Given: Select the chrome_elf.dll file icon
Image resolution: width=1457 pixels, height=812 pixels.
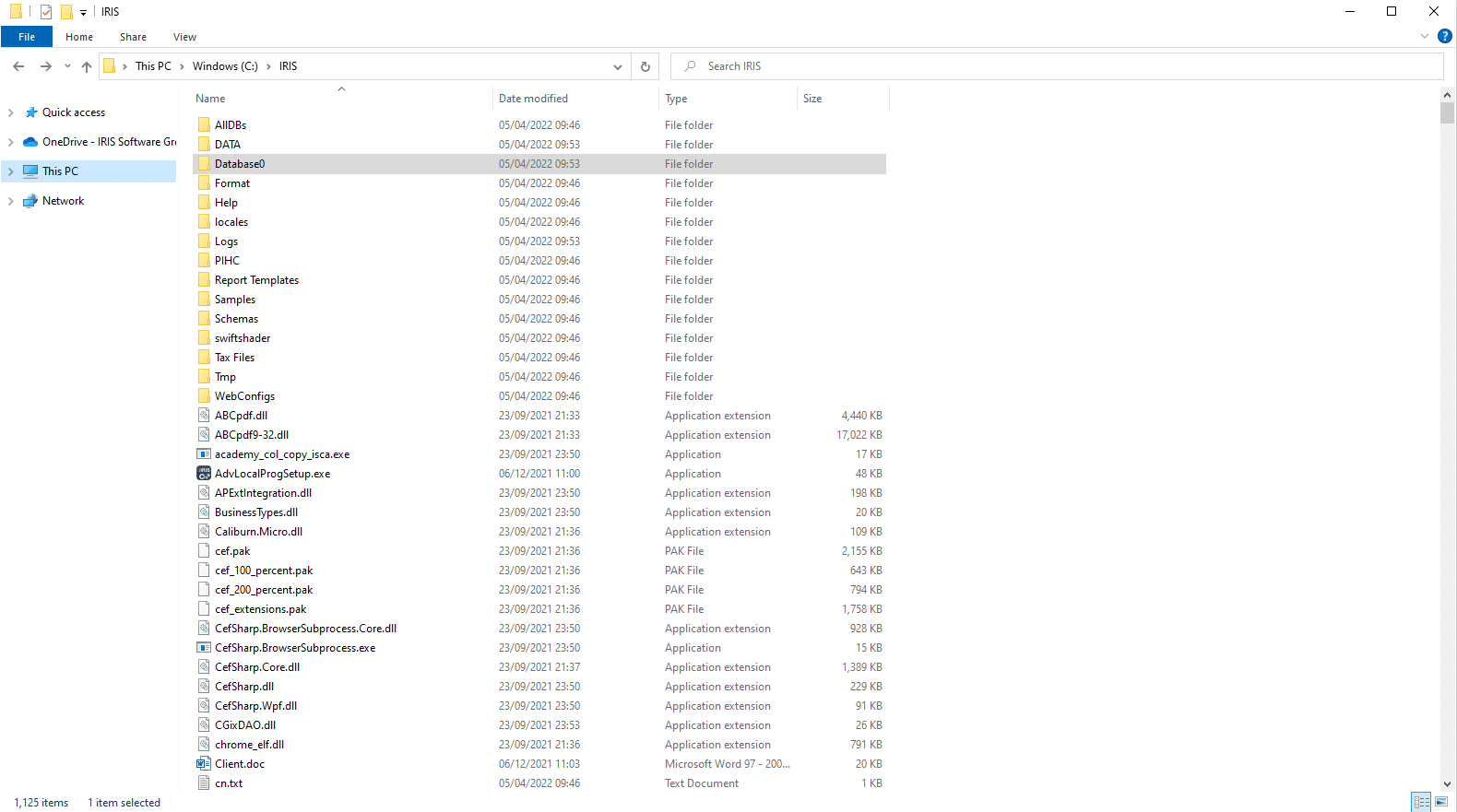Looking at the screenshot, I should click(x=204, y=744).
